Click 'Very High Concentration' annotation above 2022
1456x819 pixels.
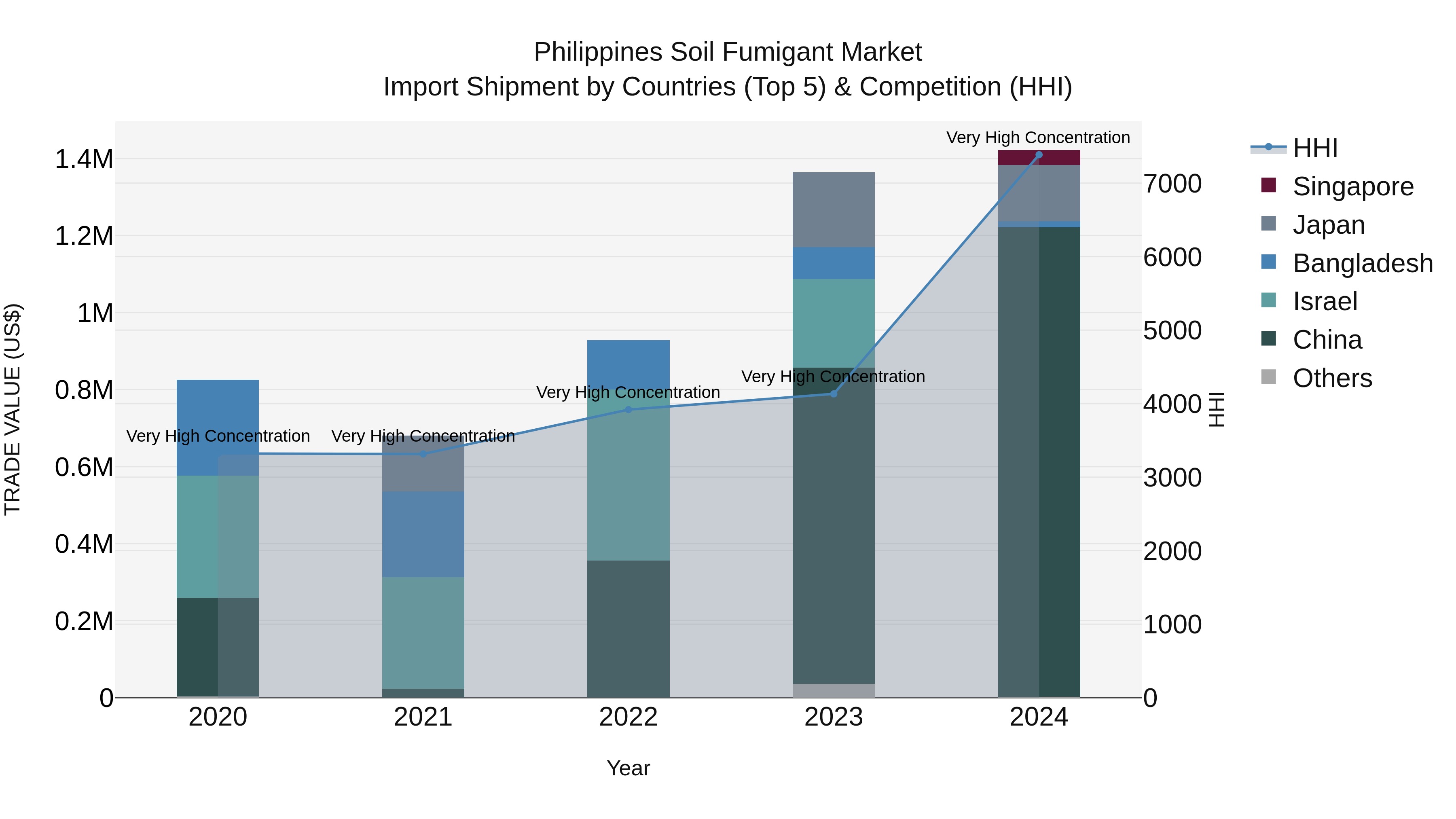coord(628,392)
